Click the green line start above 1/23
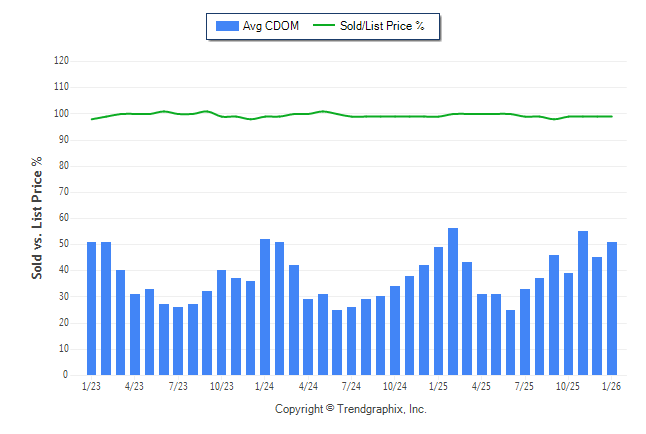 [x=92, y=119]
